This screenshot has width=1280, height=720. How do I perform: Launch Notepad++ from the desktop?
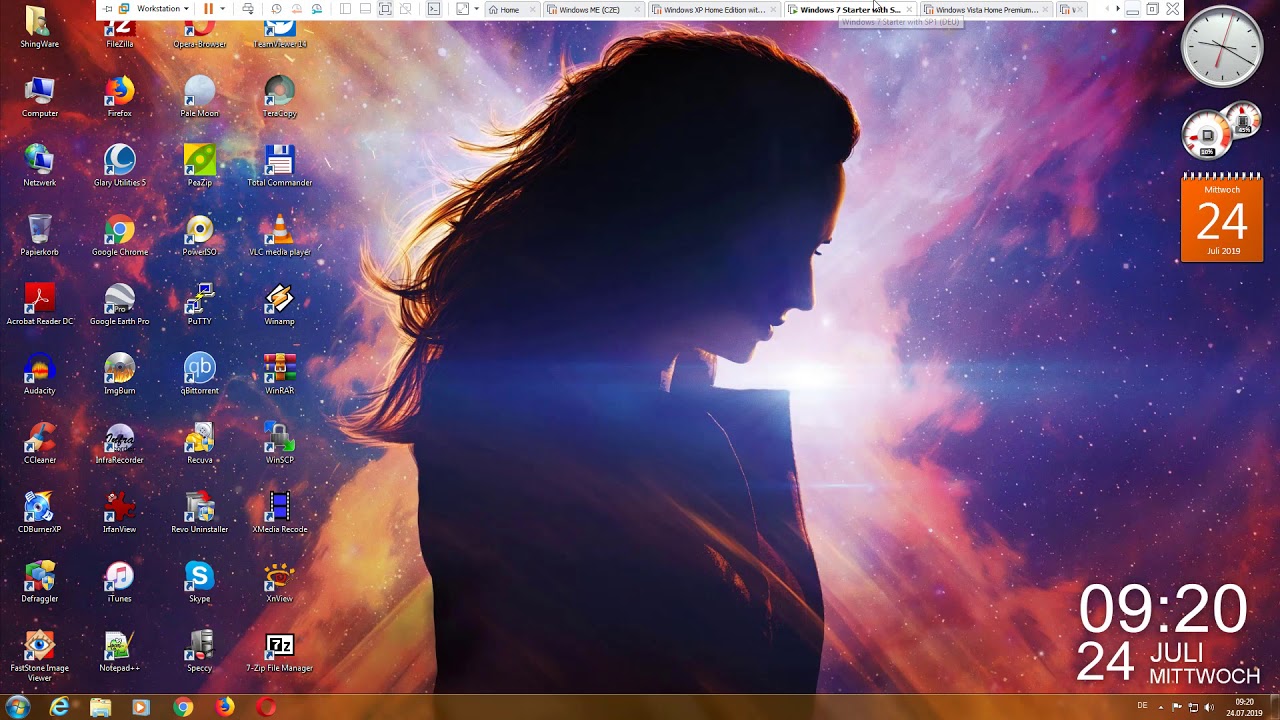point(119,650)
